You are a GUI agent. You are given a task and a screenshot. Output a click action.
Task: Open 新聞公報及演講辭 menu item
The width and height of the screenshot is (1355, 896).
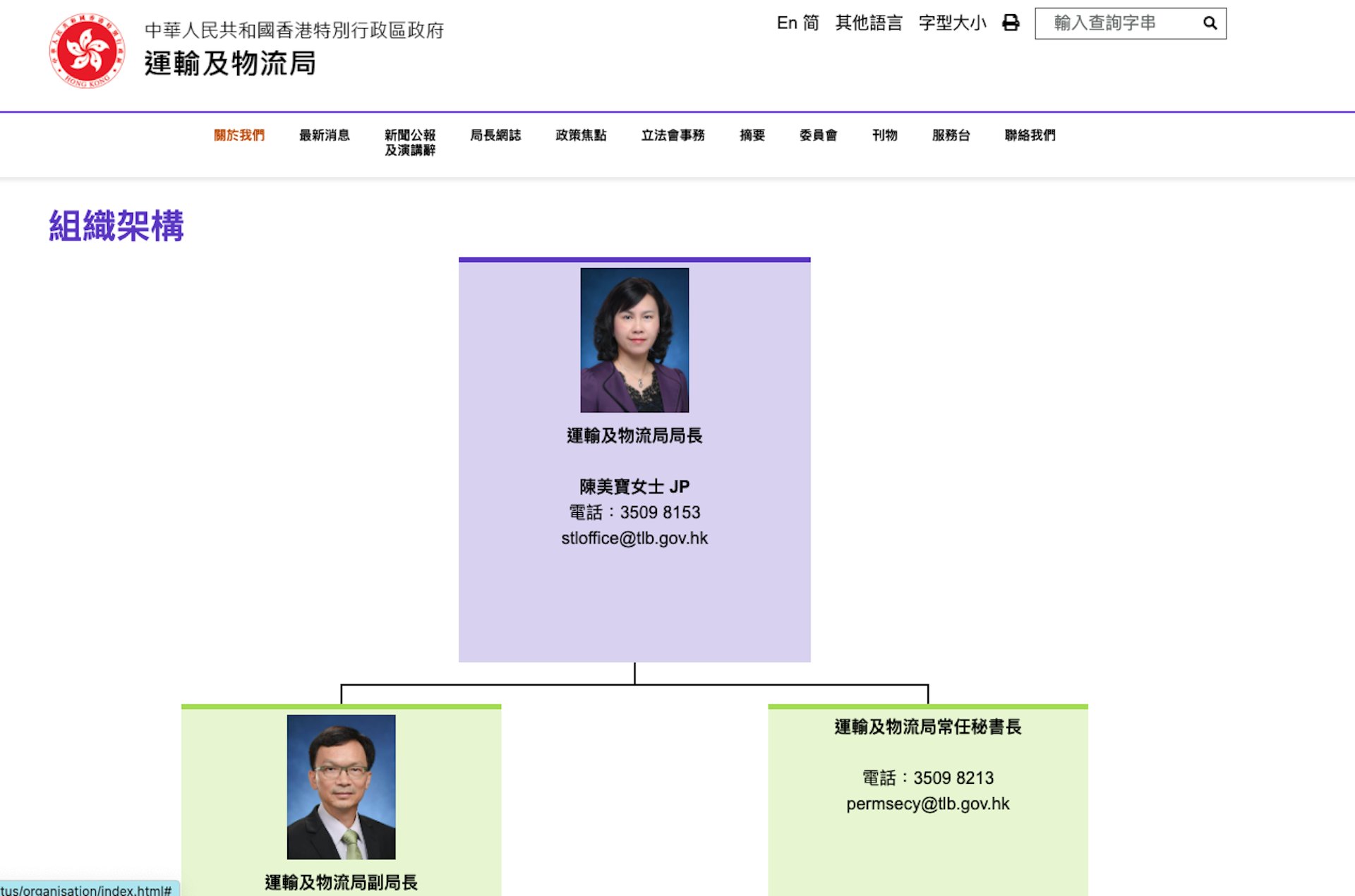[410, 142]
